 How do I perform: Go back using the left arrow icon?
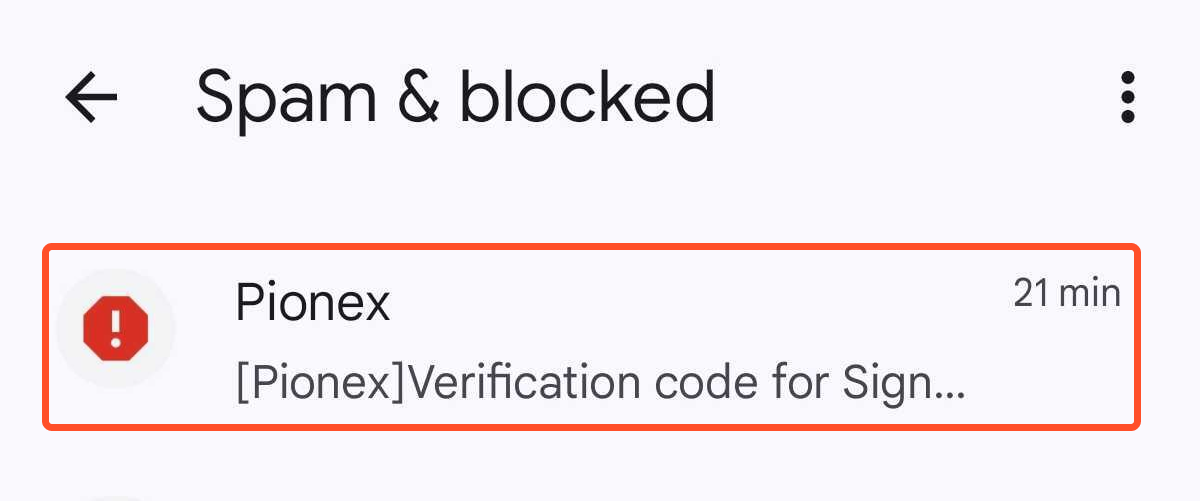click(x=91, y=97)
